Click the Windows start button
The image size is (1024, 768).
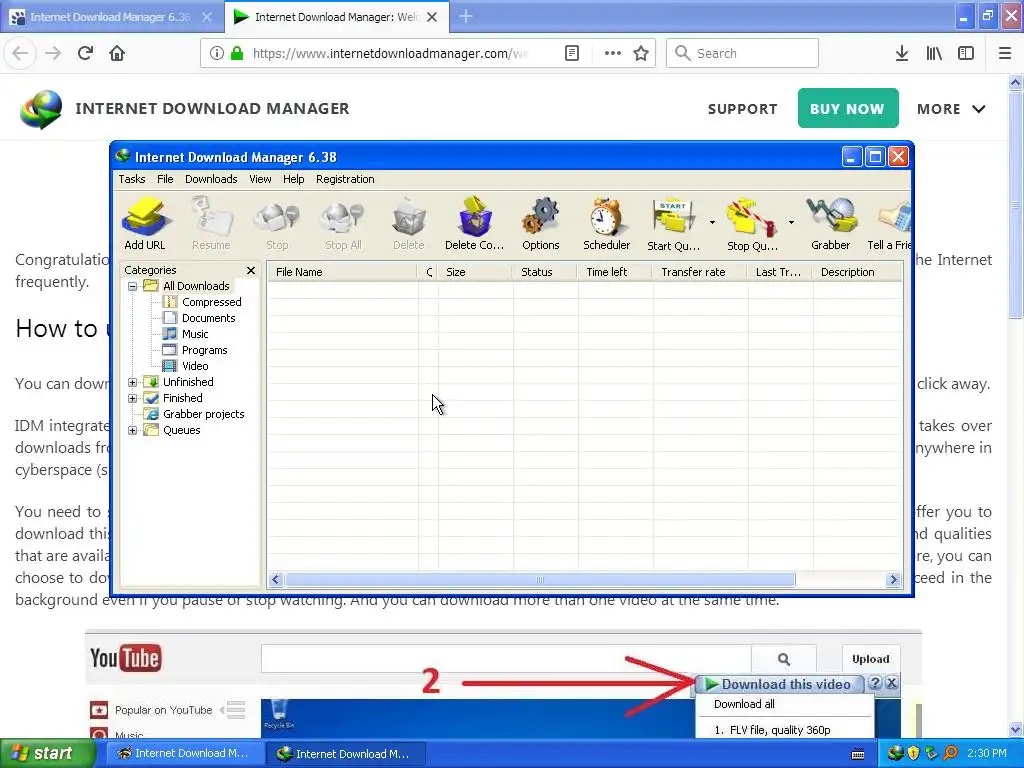pos(46,754)
